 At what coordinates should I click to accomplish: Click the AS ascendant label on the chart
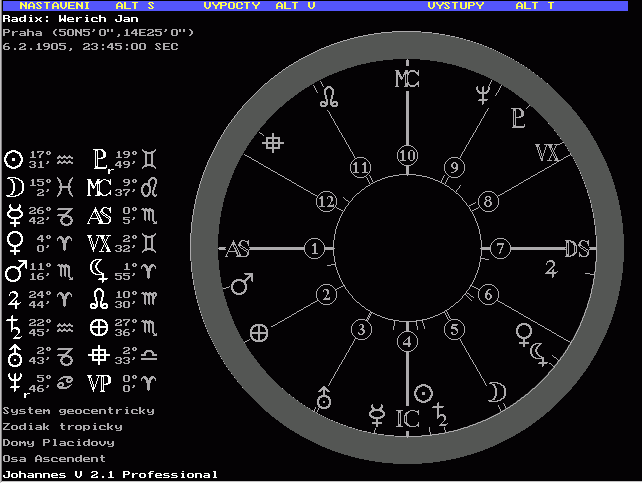[x=238, y=249]
